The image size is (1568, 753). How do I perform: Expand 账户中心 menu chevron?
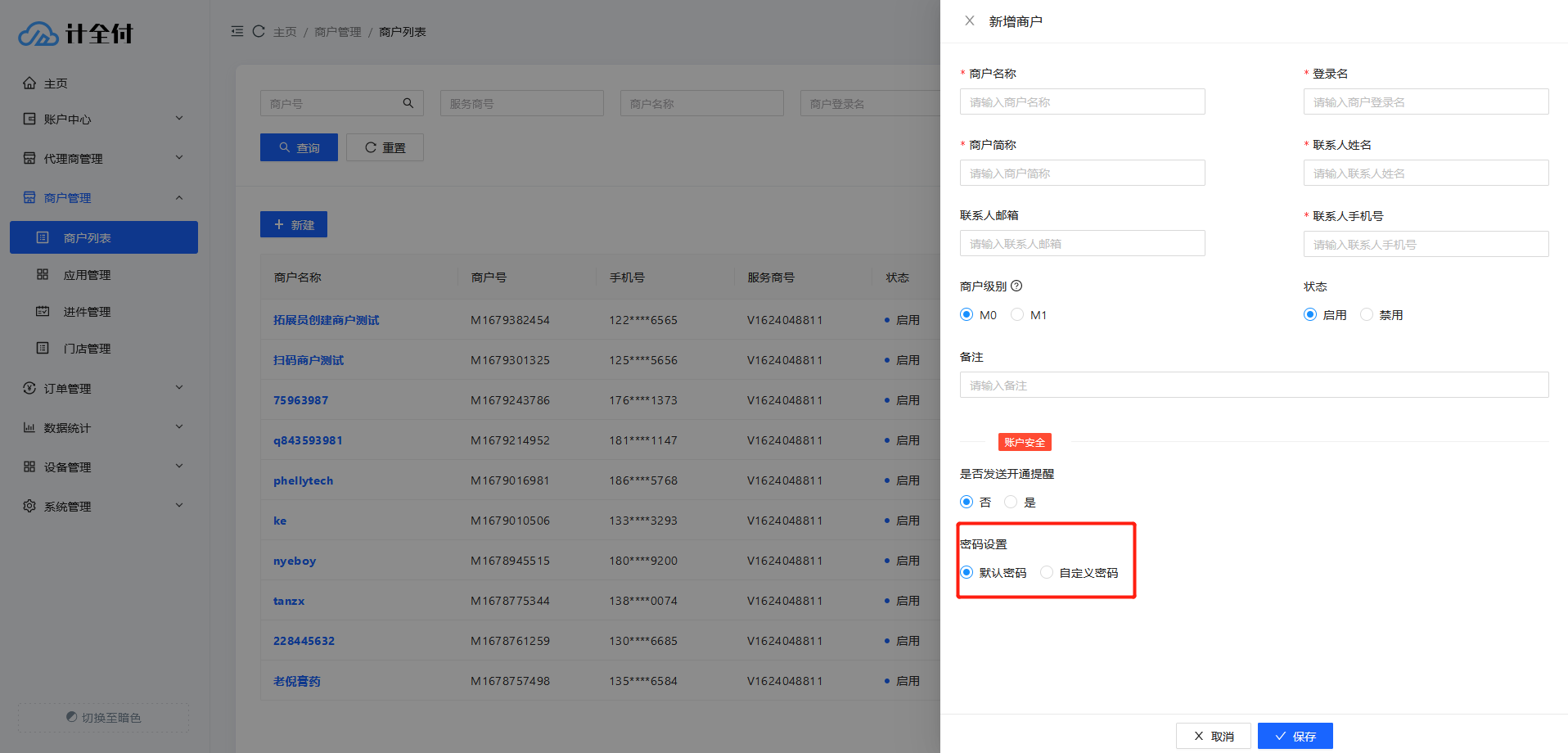click(179, 119)
